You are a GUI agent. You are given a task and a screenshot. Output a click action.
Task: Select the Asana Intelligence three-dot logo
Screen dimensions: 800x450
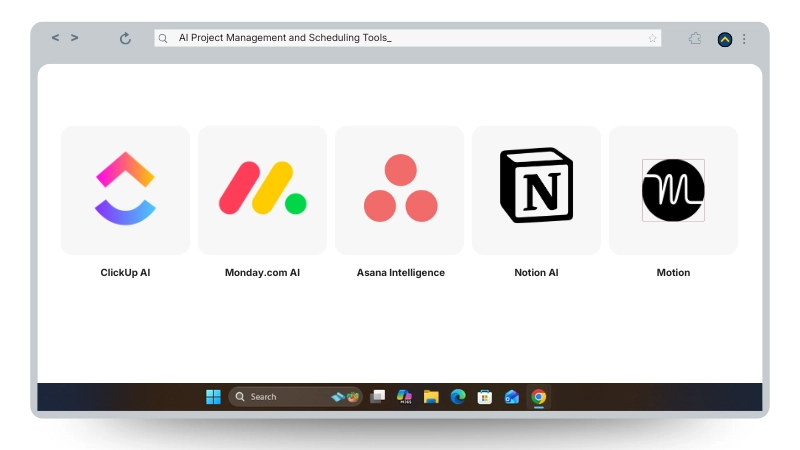(401, 188)
